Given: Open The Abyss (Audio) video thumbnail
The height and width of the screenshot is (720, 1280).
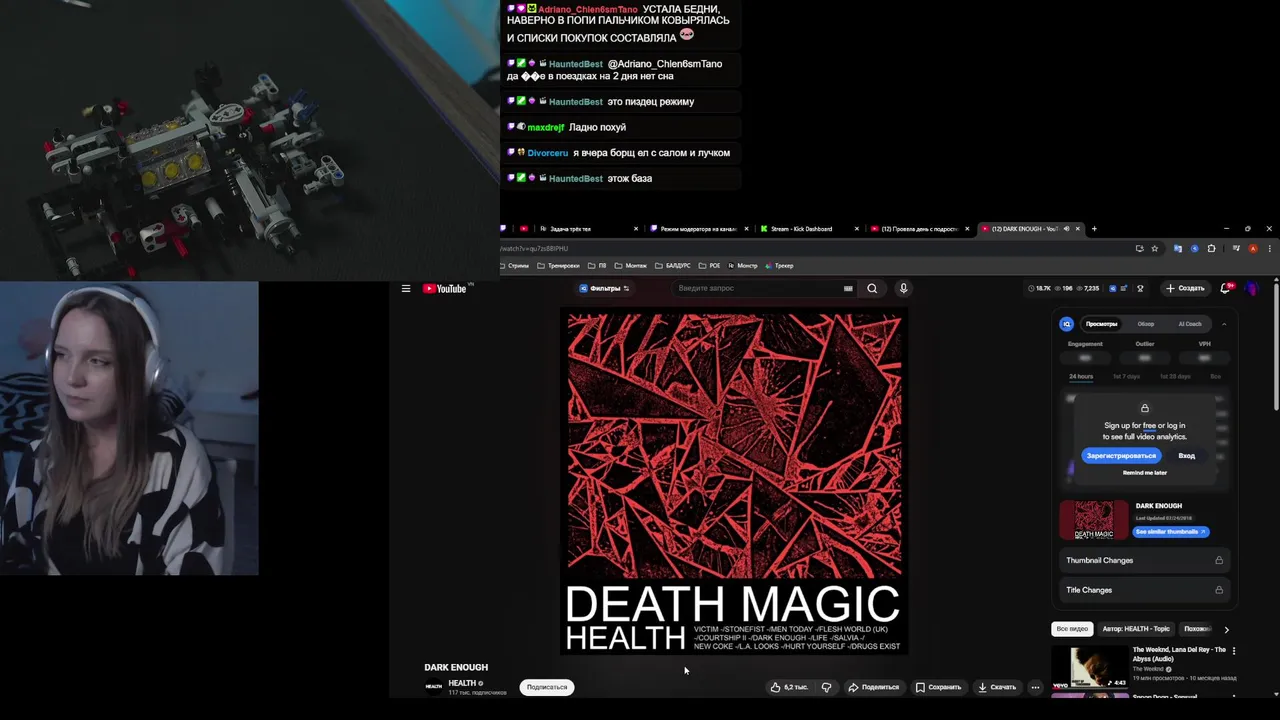Looking at the screenshot, I should [x=1090, y=668].
